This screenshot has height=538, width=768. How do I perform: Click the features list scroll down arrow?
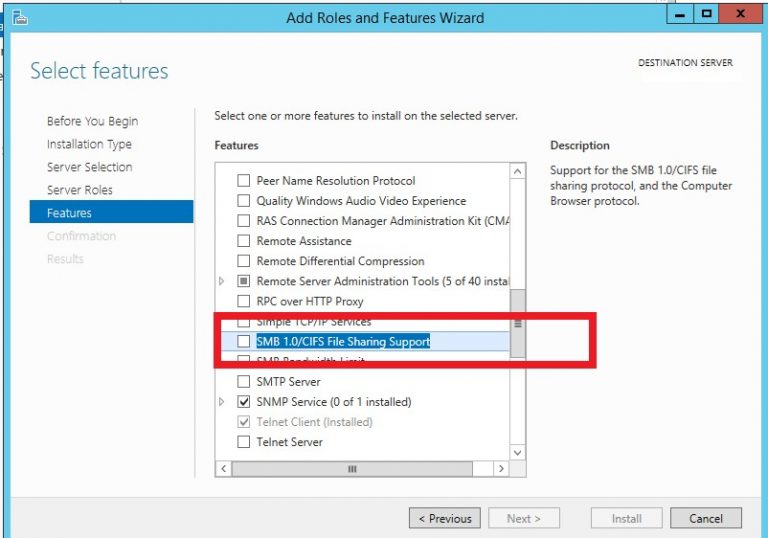pyautogui.click(x=517, y=452)
